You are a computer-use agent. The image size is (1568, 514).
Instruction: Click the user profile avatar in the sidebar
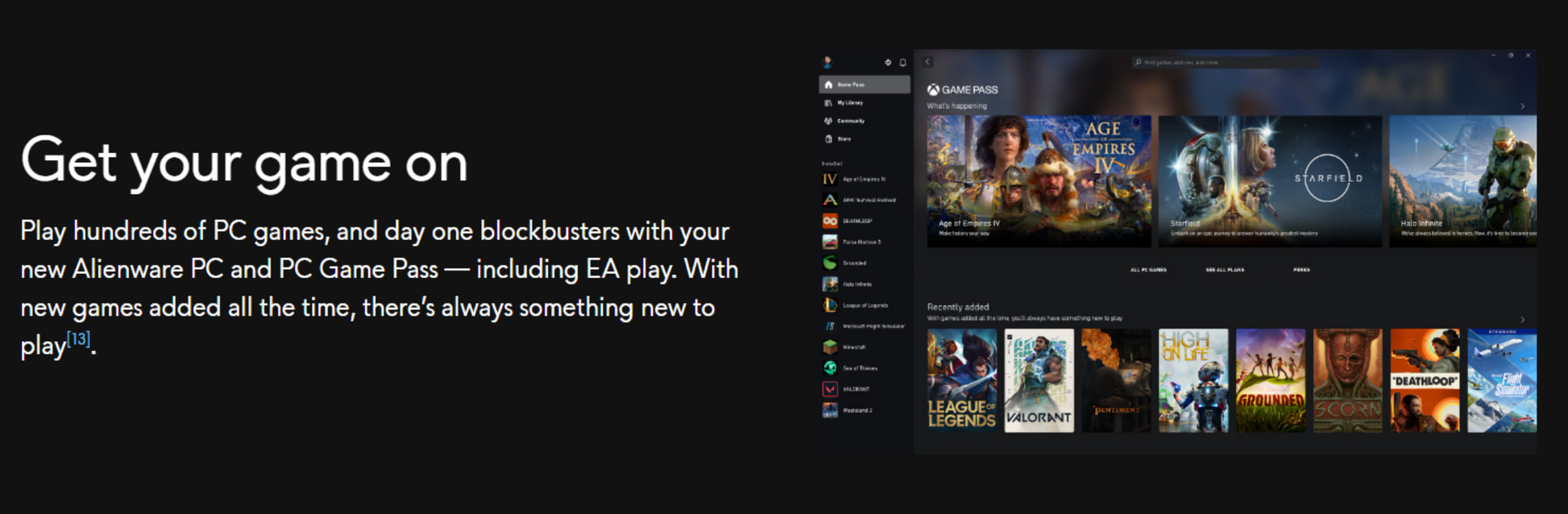pos(828,62)
